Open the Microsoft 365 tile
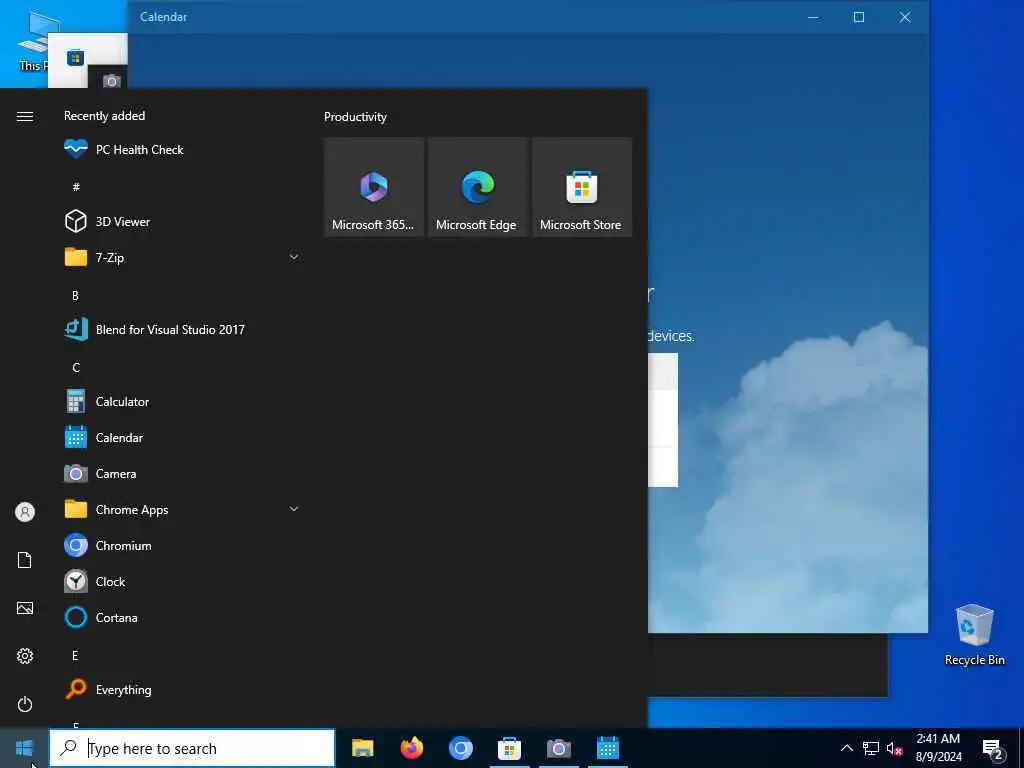Image resolution: width=1024 pixels, height=768 pixels. point(374,187)
